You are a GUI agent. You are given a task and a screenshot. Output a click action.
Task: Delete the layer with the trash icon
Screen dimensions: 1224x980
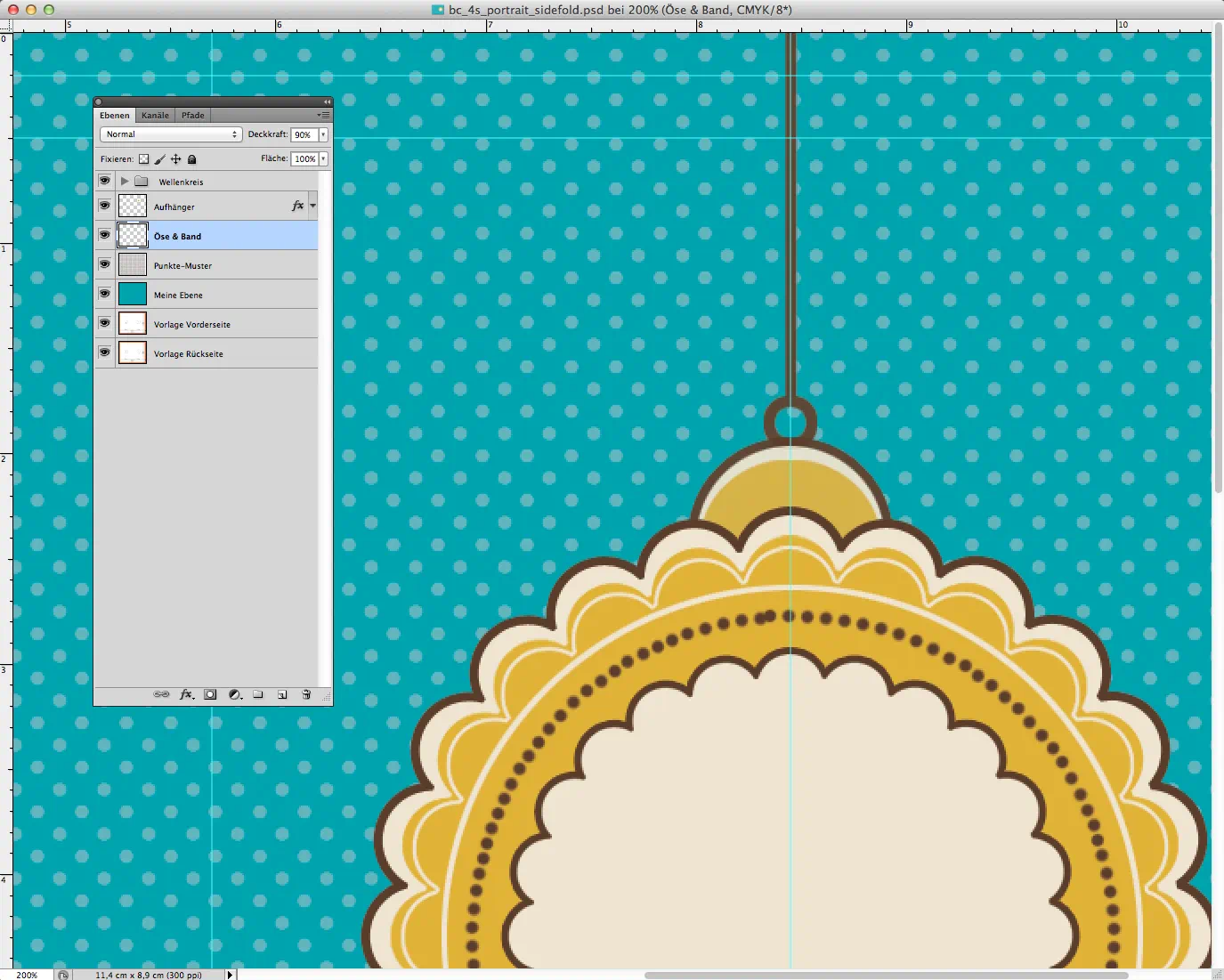pos(306,694)
